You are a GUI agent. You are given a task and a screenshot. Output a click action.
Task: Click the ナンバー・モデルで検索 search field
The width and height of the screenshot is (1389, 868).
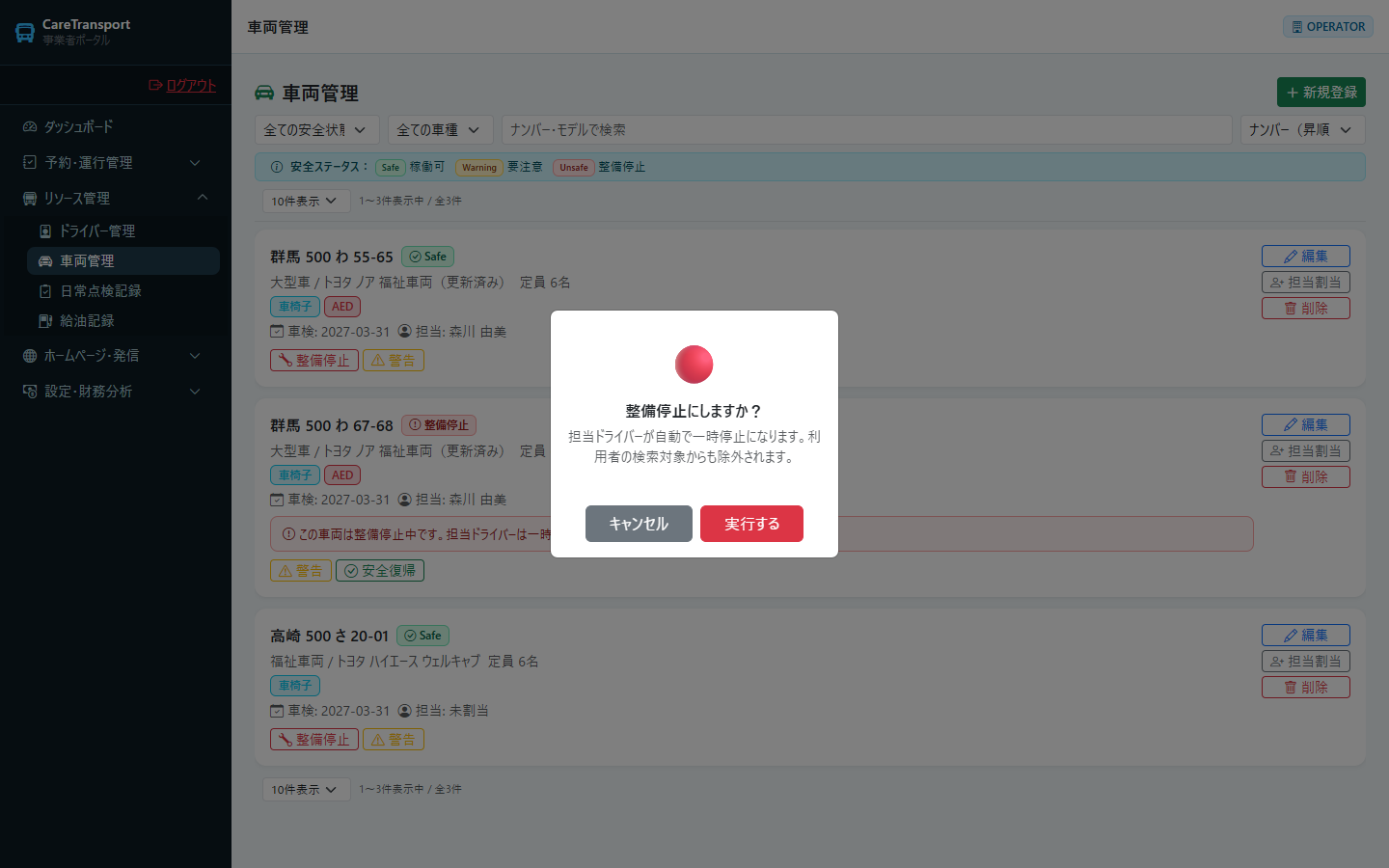coord(867,129)
